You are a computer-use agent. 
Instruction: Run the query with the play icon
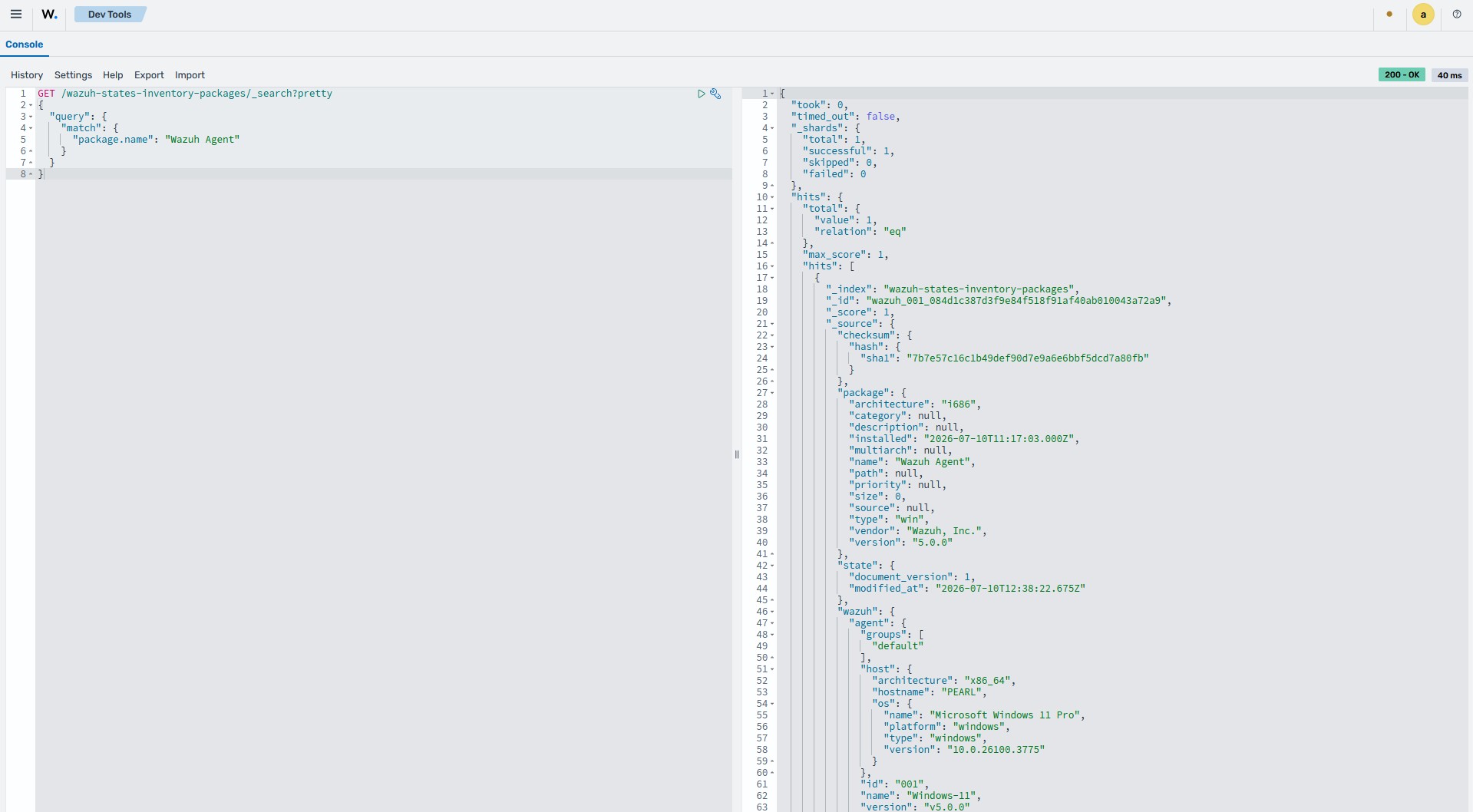(x=701, y=94)
